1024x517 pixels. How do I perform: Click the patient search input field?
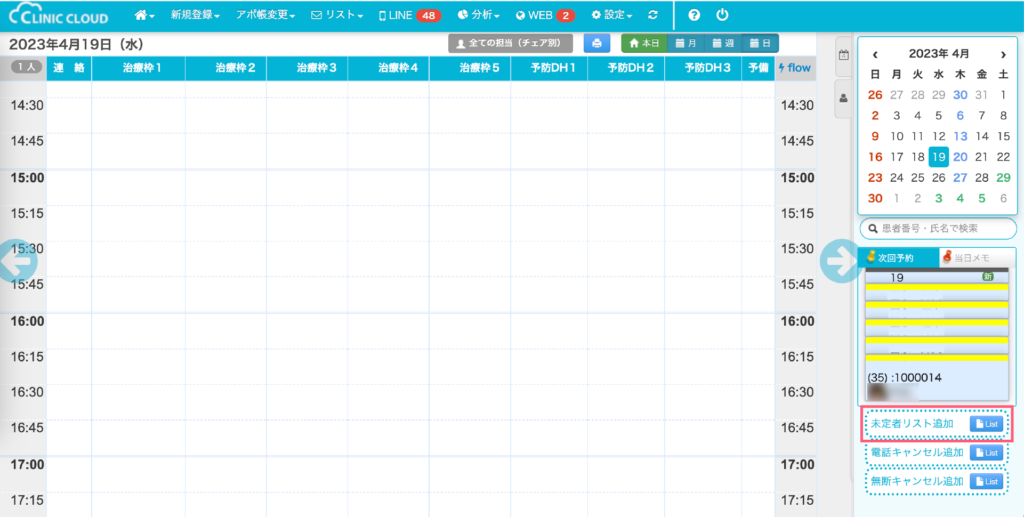[937, 229]
